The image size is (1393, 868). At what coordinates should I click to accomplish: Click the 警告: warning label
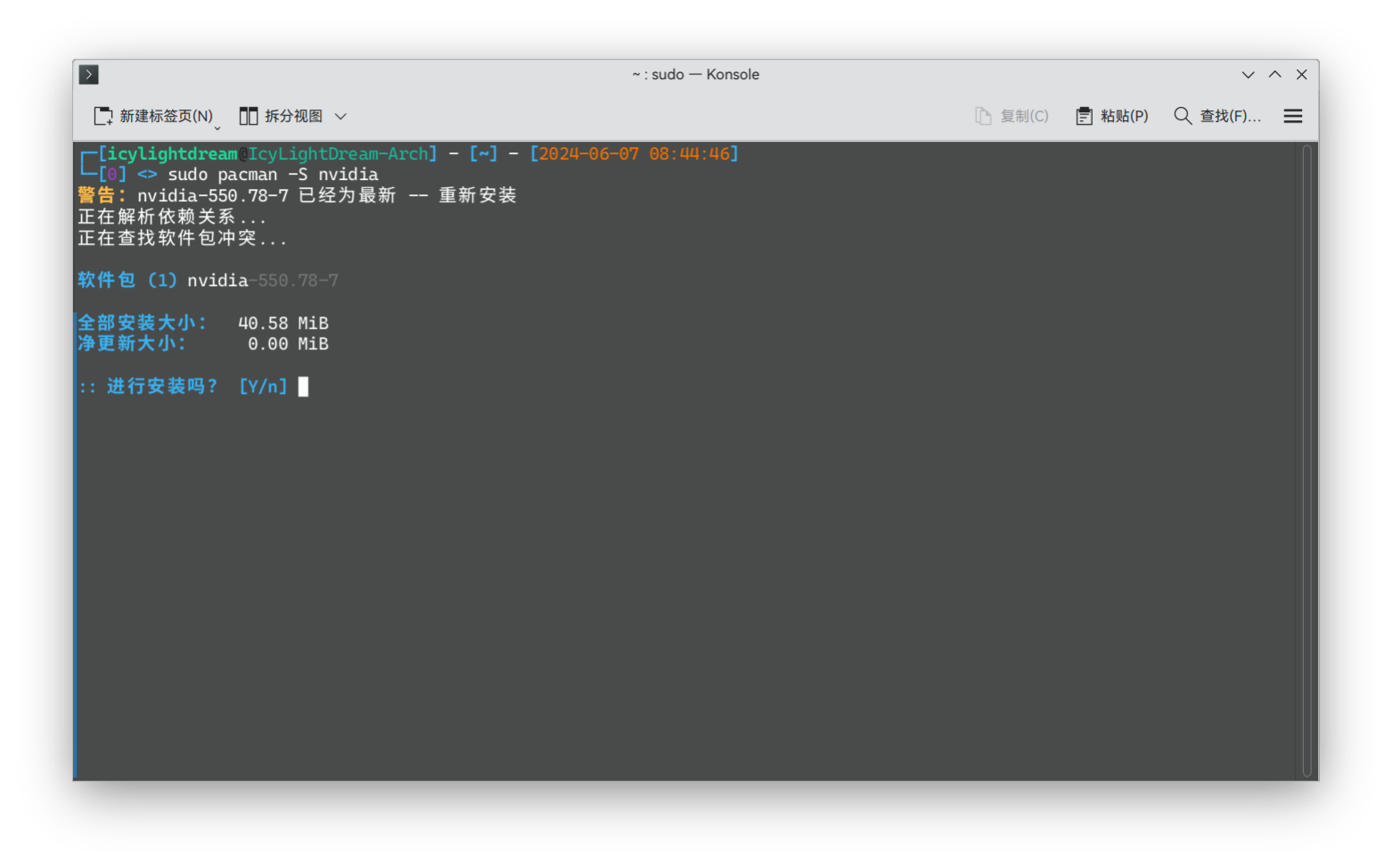tap(102, 195)
